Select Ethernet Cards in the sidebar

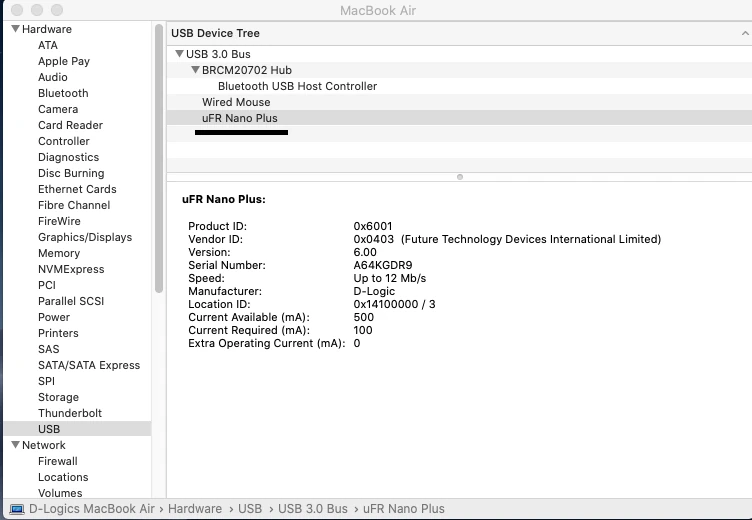tap(77, 189)
